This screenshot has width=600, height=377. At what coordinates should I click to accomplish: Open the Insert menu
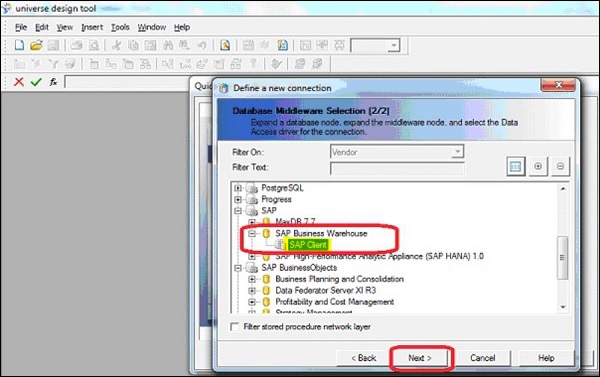92,27
